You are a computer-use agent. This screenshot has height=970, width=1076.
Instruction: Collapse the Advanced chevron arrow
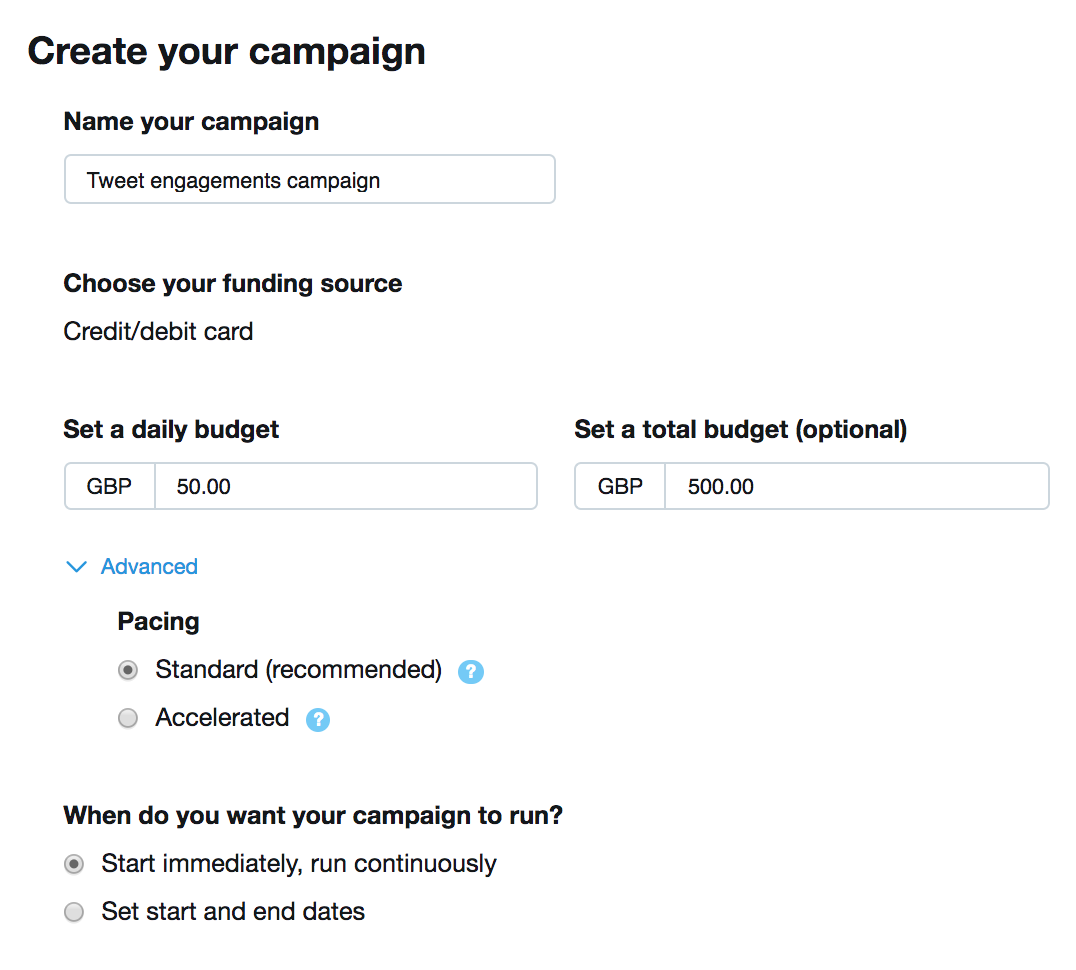(x=76, y=567)
